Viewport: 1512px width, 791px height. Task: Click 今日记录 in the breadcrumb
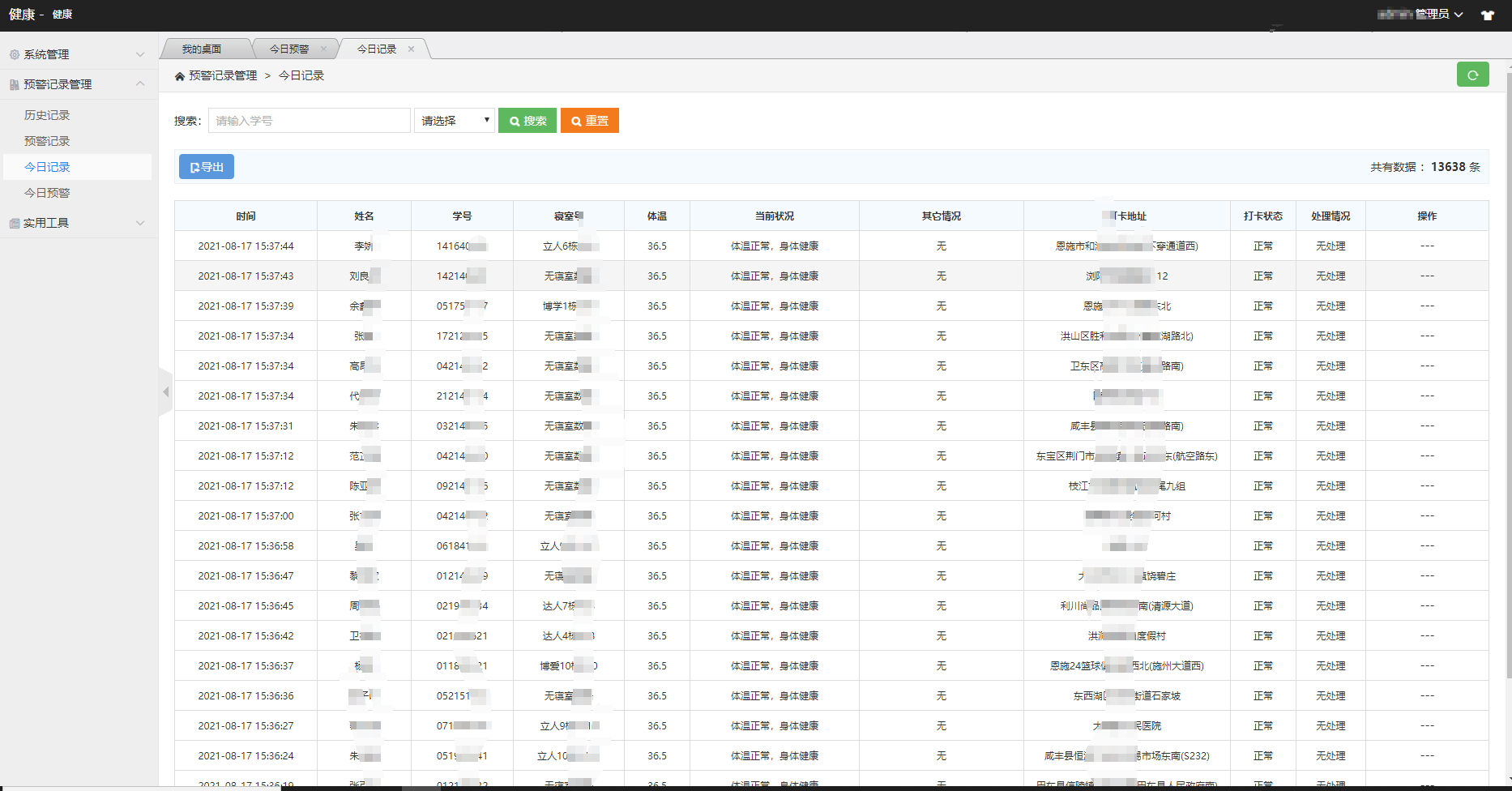pos(301,75)
